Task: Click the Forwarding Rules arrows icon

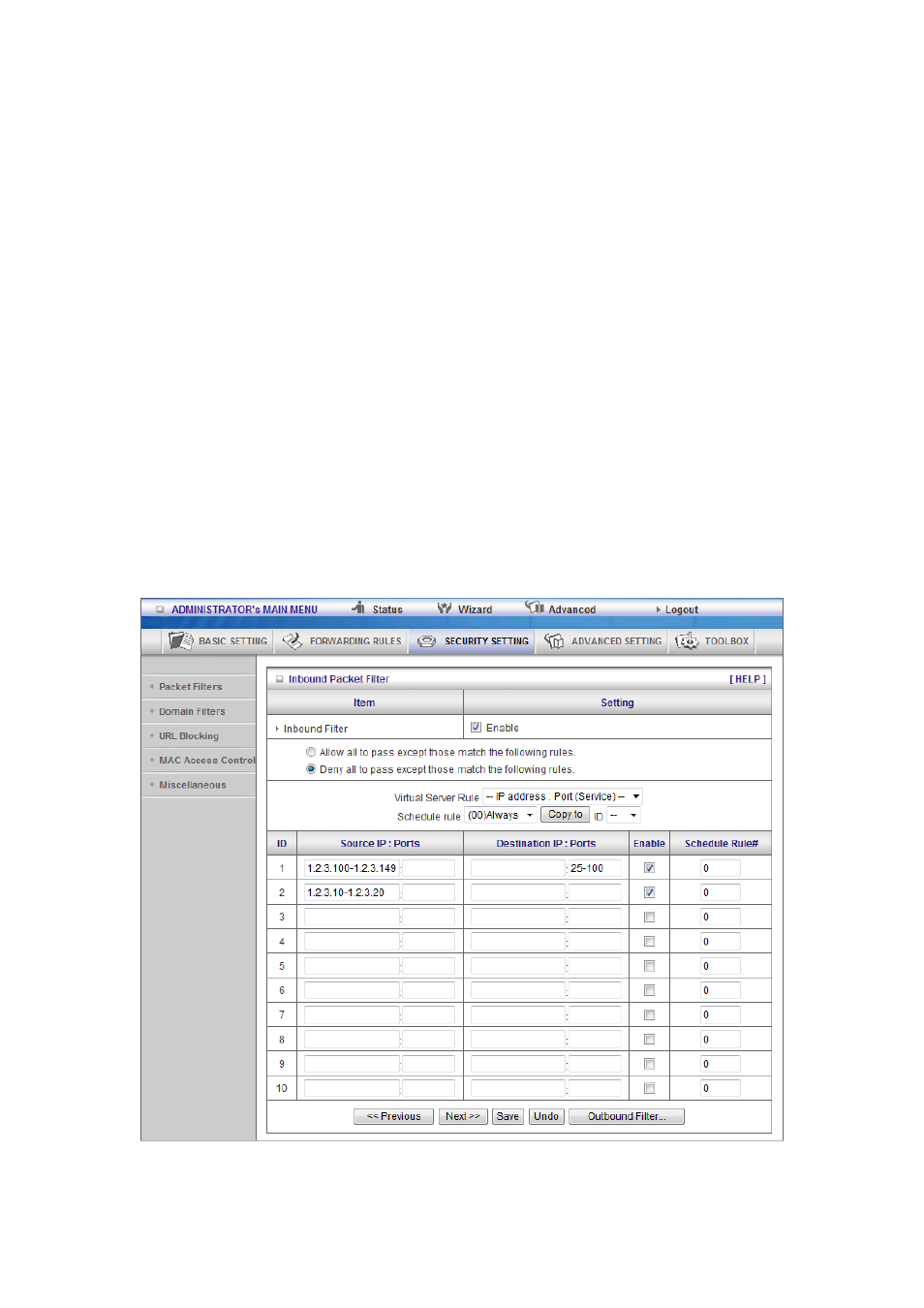Action: coord(293,640)
